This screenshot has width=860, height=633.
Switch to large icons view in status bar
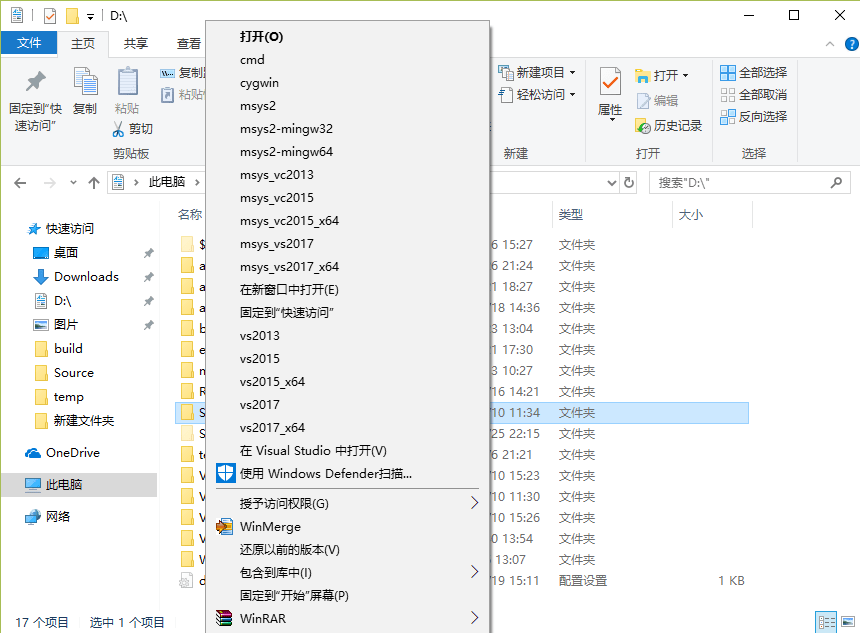click(x=848, y=622)
